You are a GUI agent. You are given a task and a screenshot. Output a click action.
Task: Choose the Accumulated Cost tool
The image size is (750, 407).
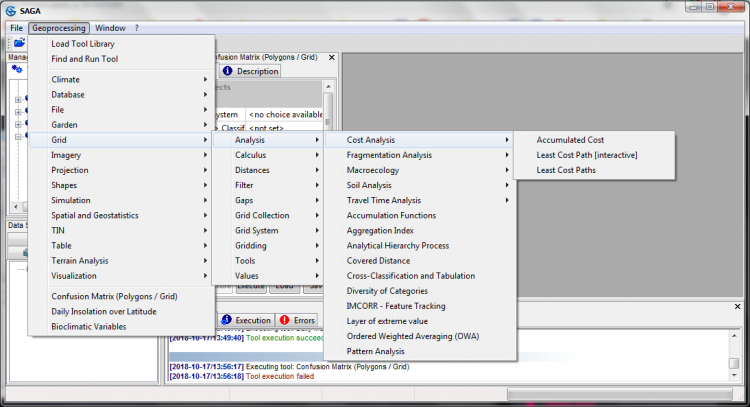(594, 140)
